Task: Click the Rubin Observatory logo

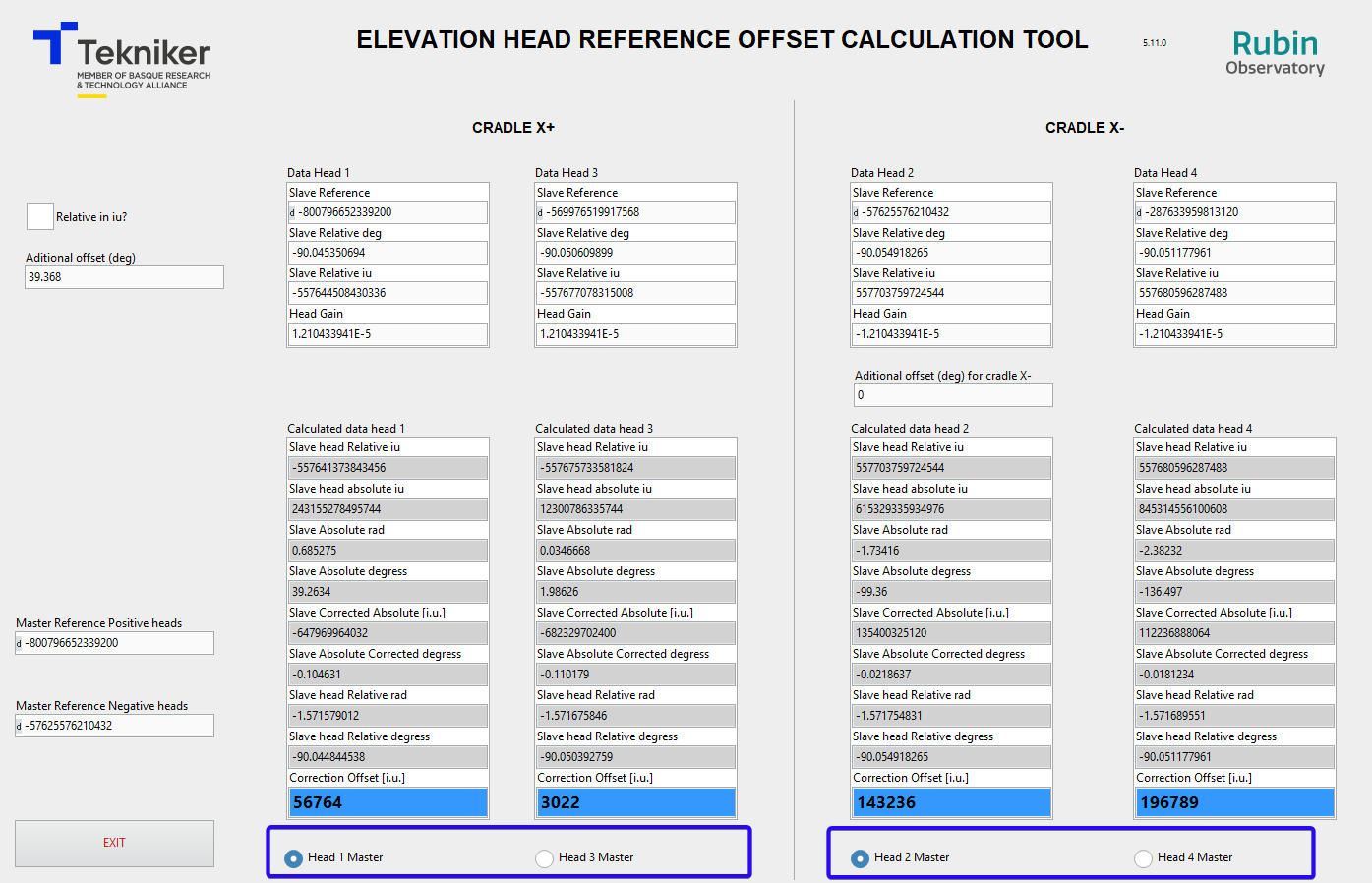Action: (x=1276, y=52)
